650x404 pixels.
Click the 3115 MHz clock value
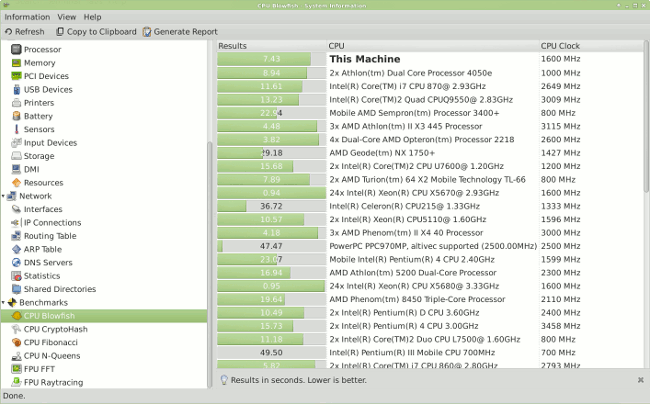560,126
